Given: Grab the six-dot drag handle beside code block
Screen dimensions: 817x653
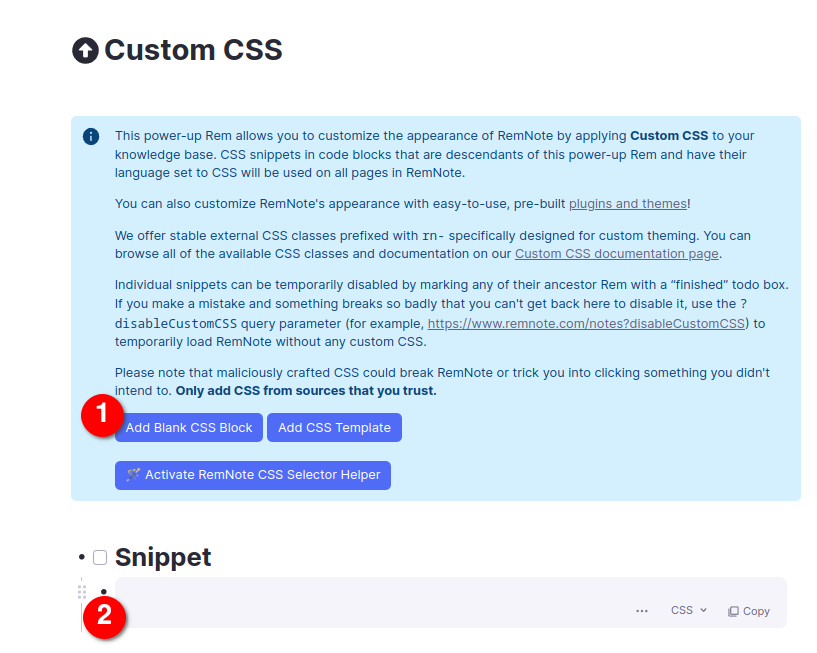Looking at the screenshot, I should [x=82, y=592].
